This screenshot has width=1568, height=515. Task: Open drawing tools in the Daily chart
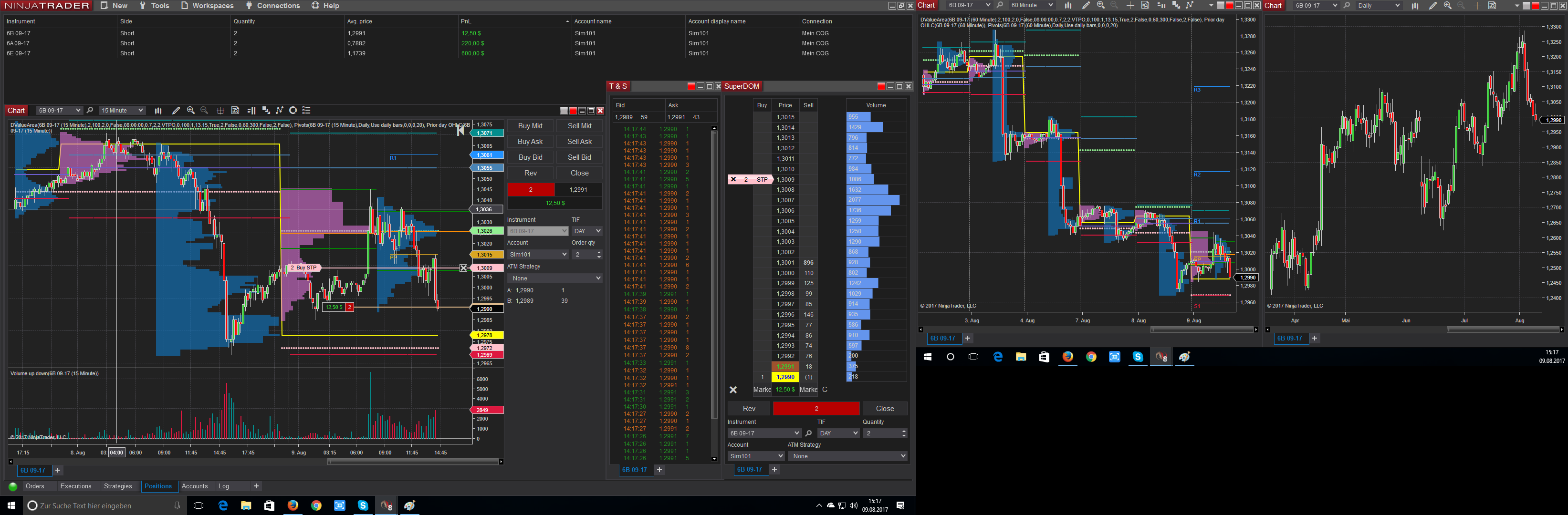(1433, 5)
